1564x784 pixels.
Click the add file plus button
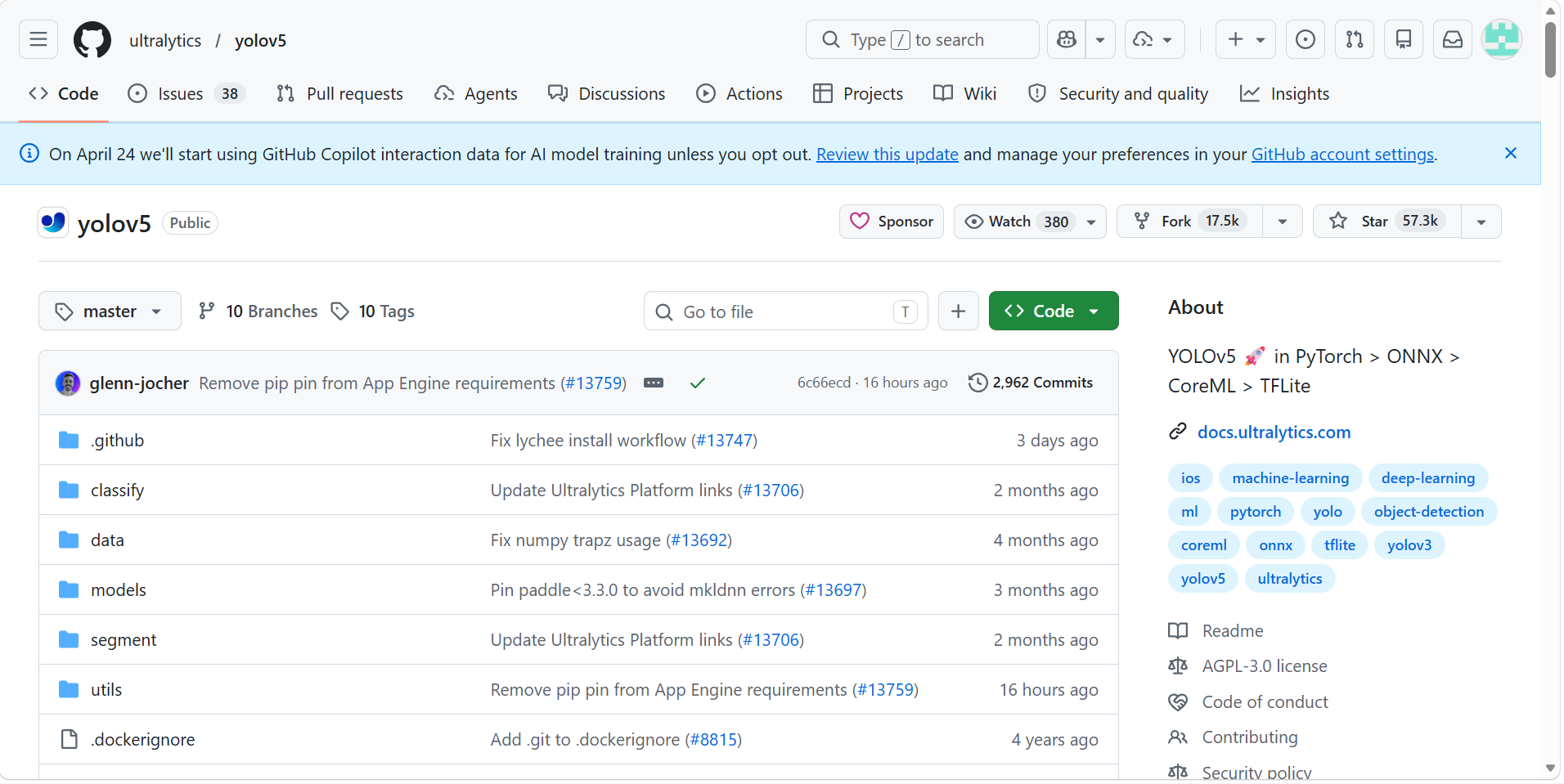click(959, 311)
